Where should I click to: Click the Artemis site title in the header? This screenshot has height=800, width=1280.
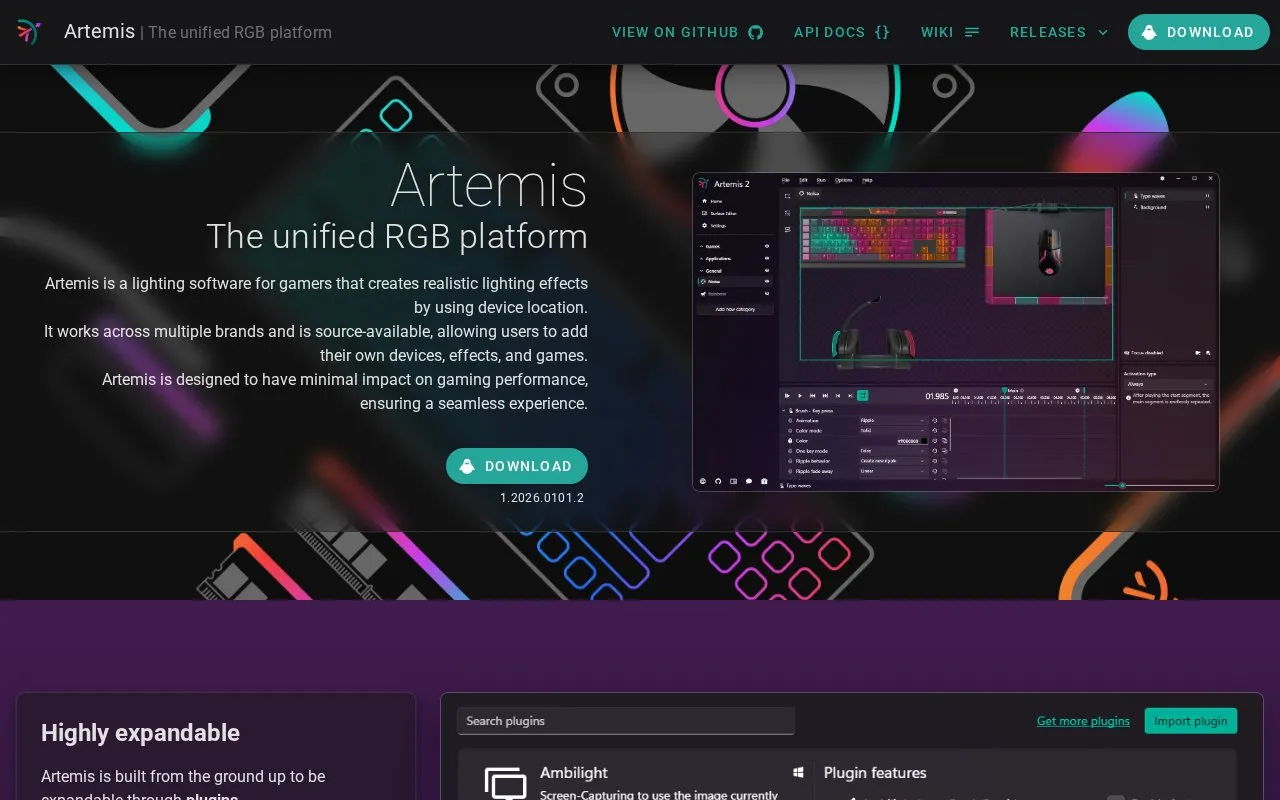click(99, 32)
